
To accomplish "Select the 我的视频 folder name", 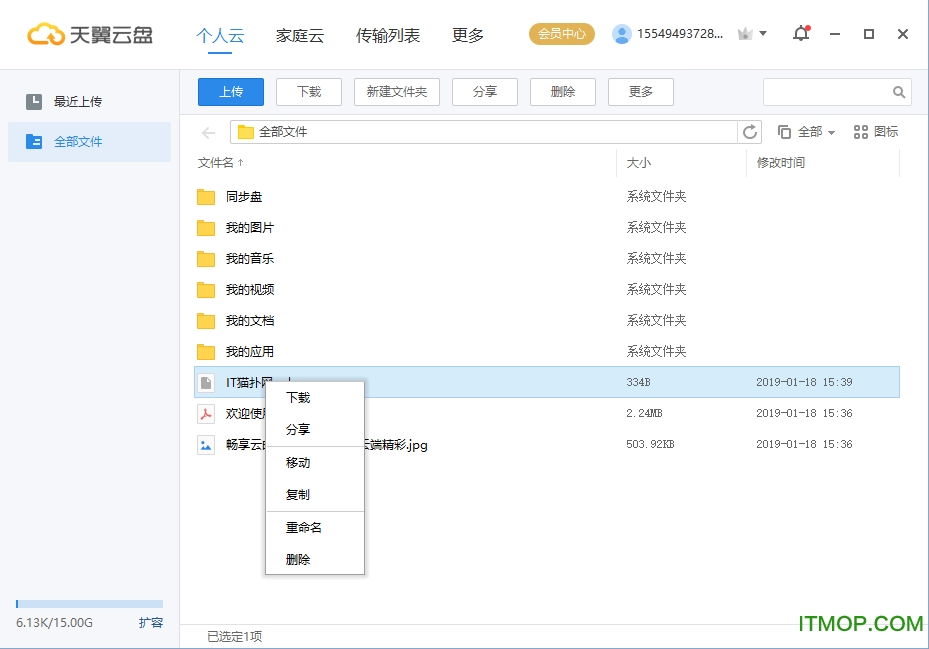I will pyautogui.click(x=249, y=290).
